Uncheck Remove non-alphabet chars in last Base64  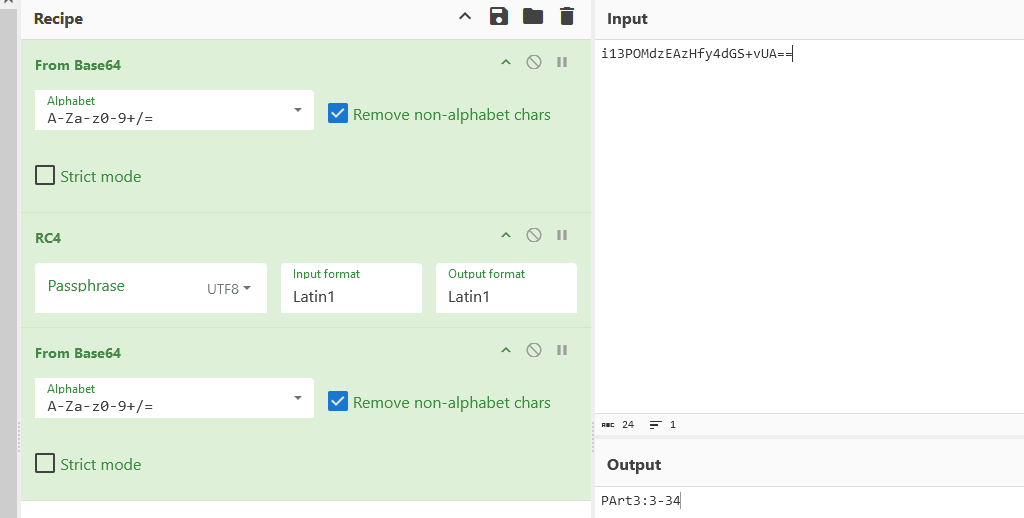(338, 402)
